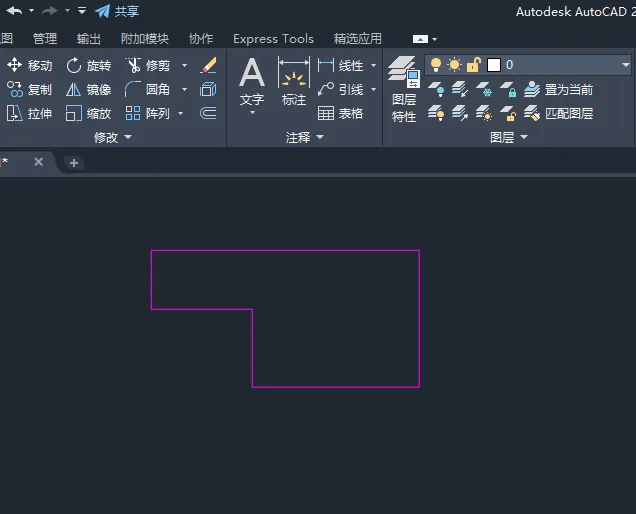Close the current drawing tab

pyautogui.click(x=39, y=162)
